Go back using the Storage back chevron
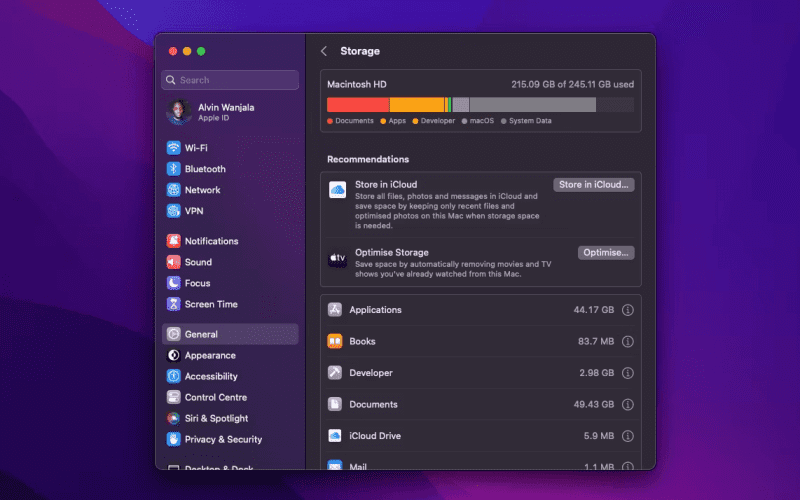Viewport: 800px width, 500px height. click(x=323, y=51)
